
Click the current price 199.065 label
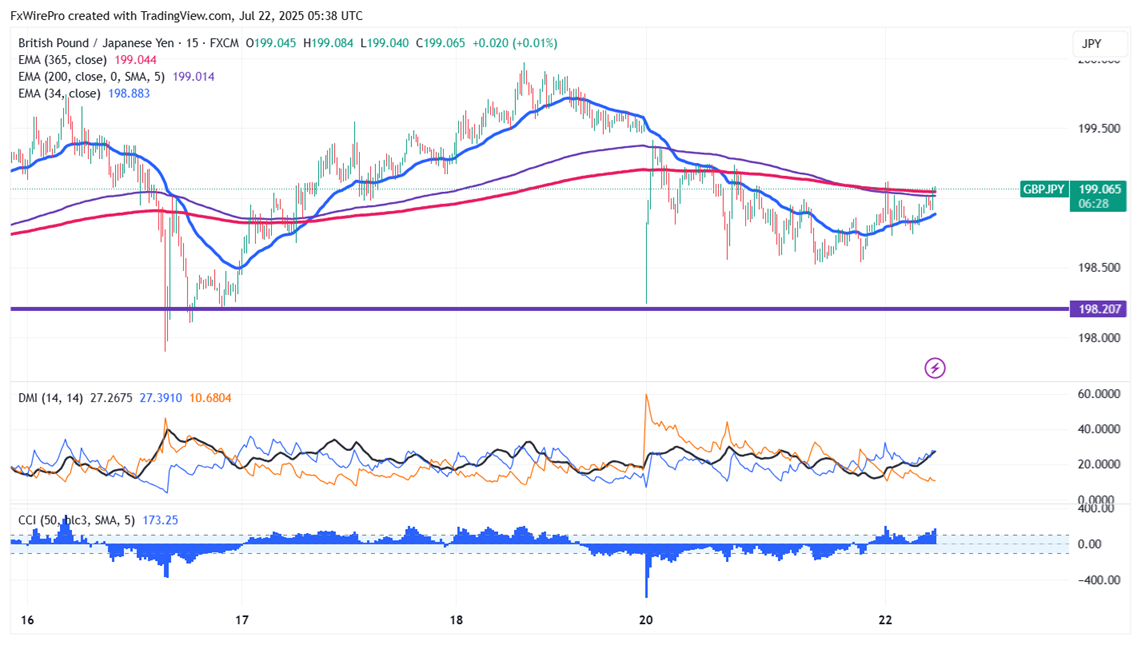pyautogui.click(x=1099, y=189)
